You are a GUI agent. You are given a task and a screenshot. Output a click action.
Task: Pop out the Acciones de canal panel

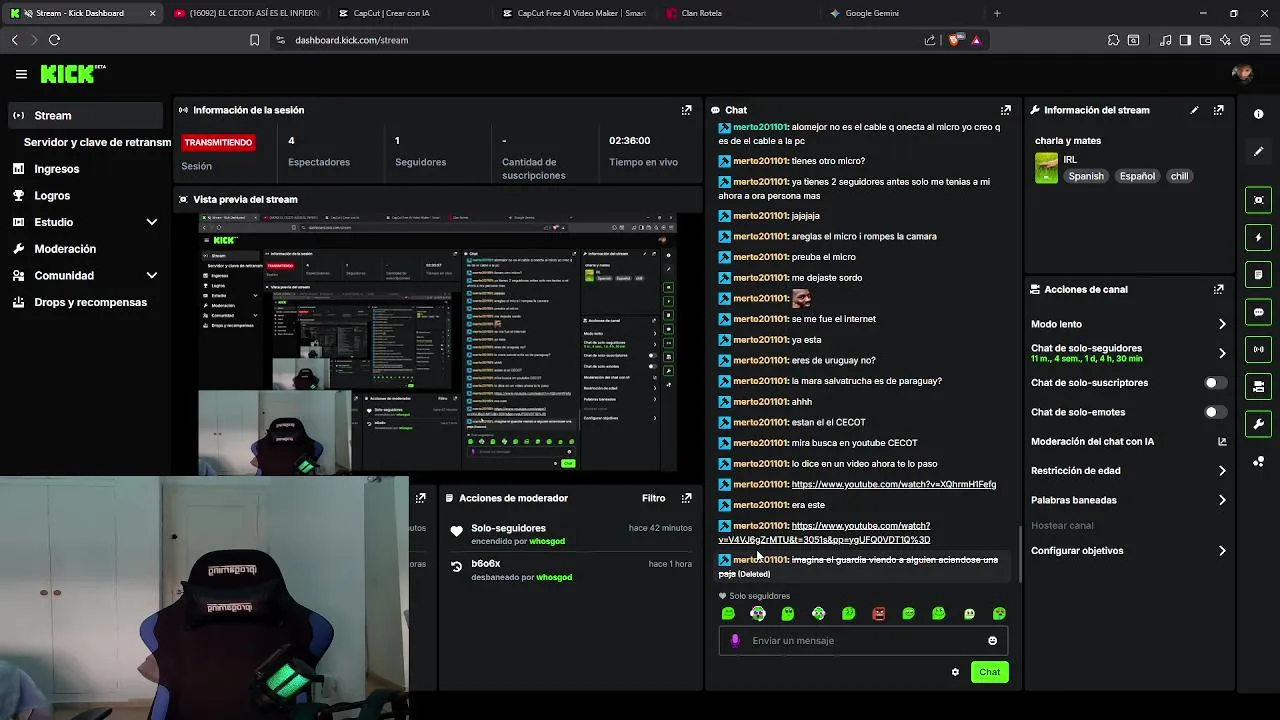(x=1218, y=289)
